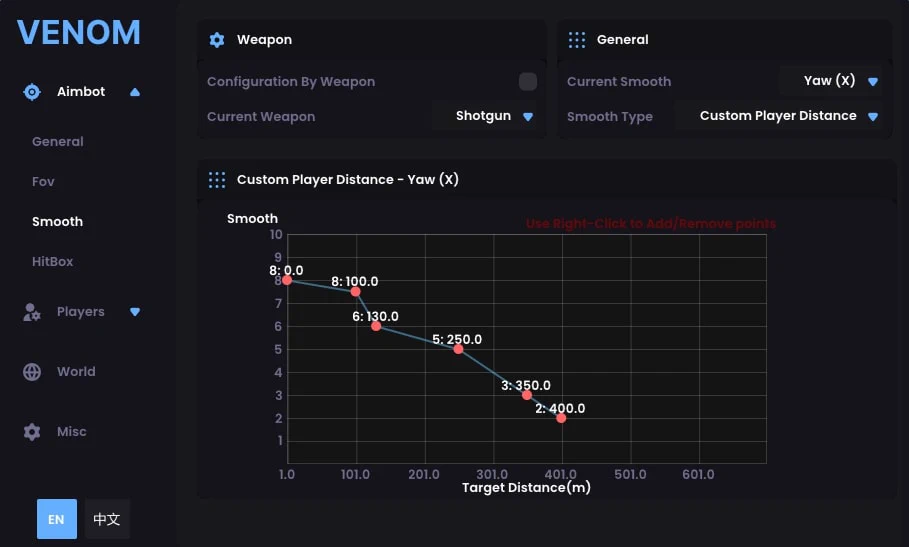The height and width of the screenshot is (547, 909).
Task: Open the Fov submenu item
Action: click(x=43, y=181)
